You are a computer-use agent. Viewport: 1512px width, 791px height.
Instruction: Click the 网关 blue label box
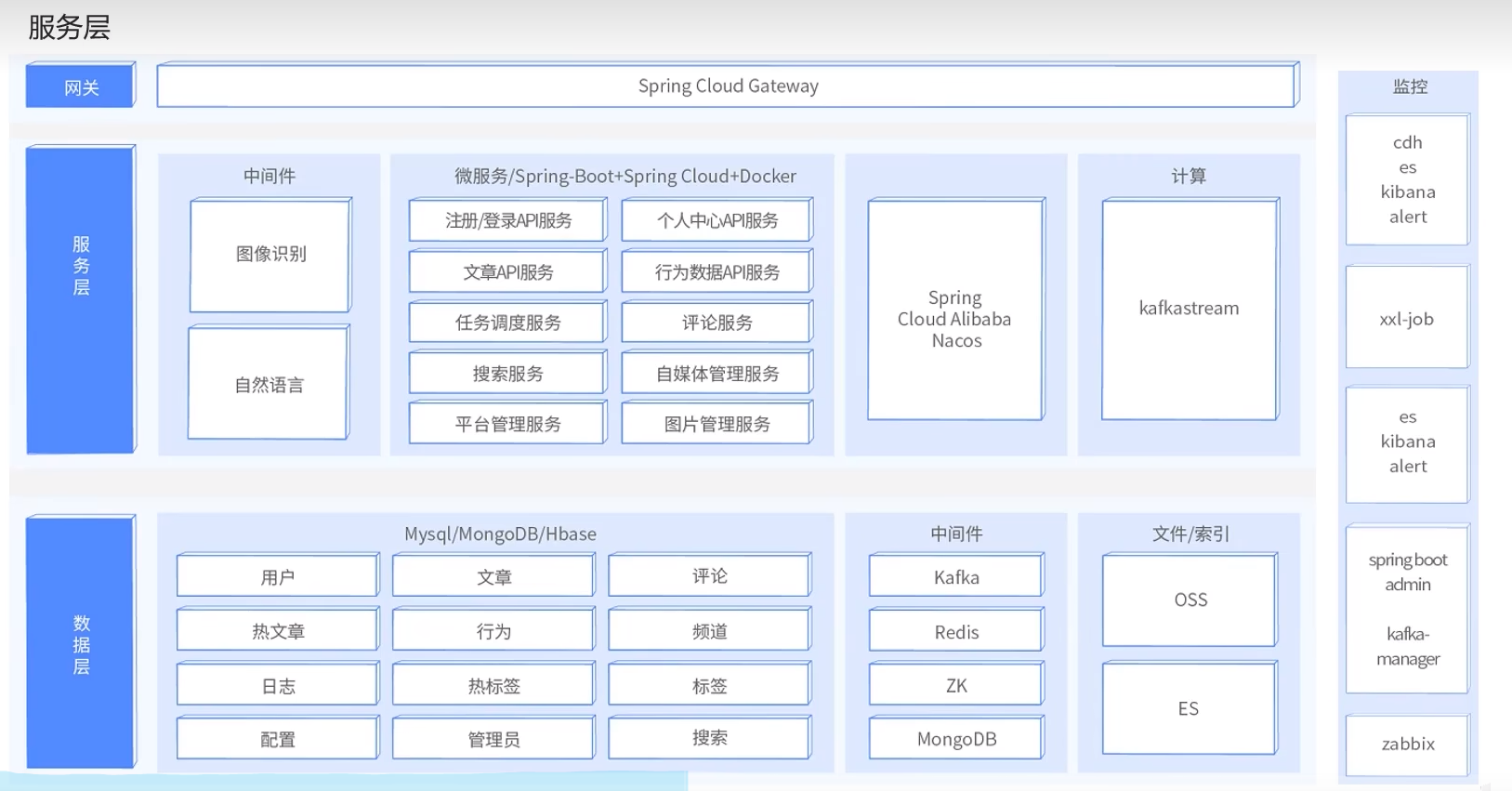pos(81,86)
